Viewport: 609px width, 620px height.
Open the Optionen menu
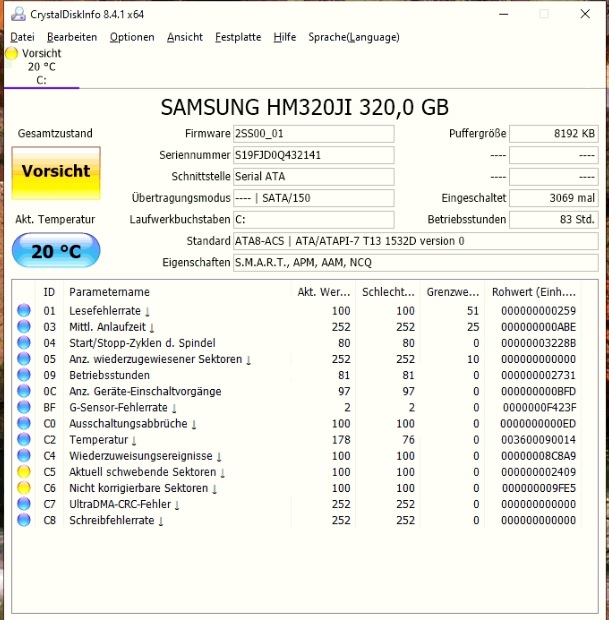pyautogui.click(x=132, y=37)
